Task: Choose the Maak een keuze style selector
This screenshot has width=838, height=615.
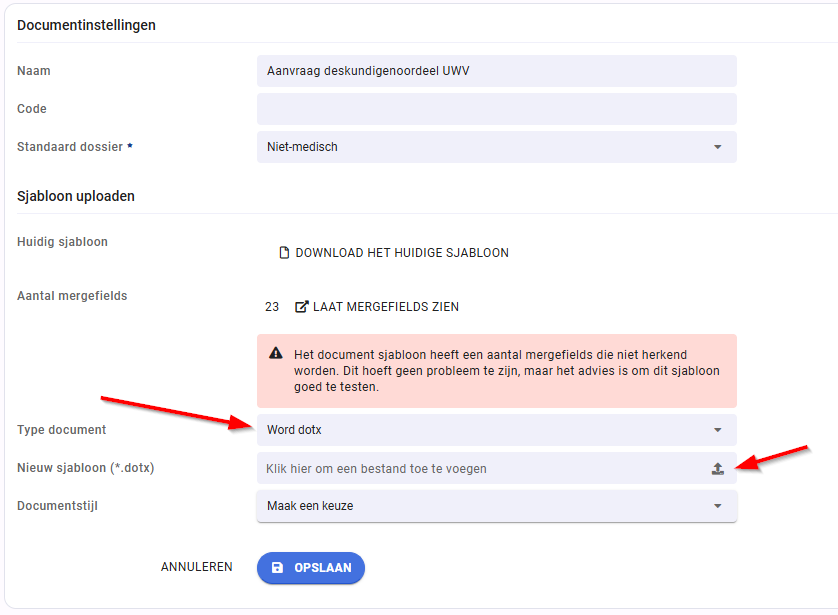Action: (497, 506)
